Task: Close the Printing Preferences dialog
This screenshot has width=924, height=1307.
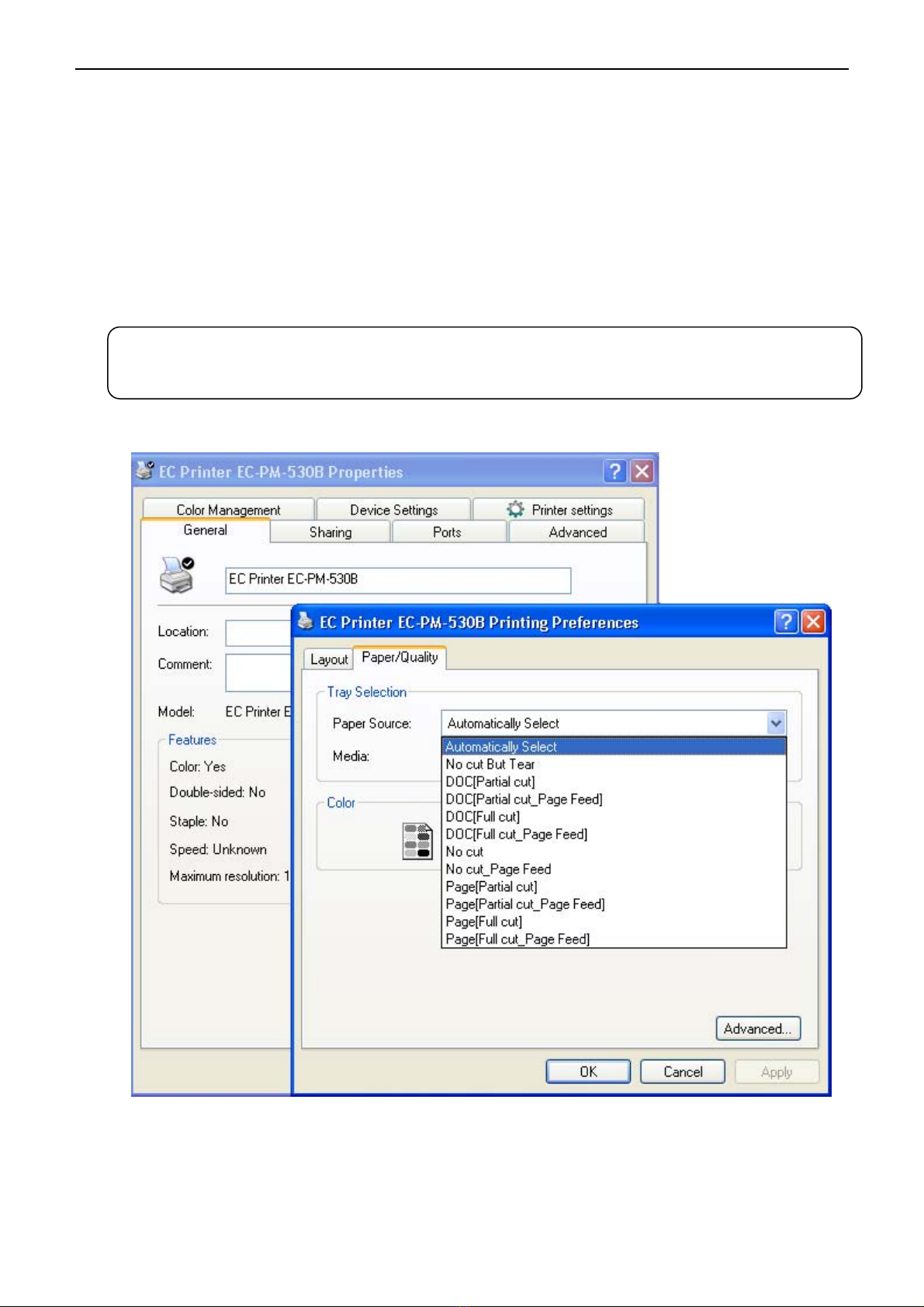Action: 813,621
